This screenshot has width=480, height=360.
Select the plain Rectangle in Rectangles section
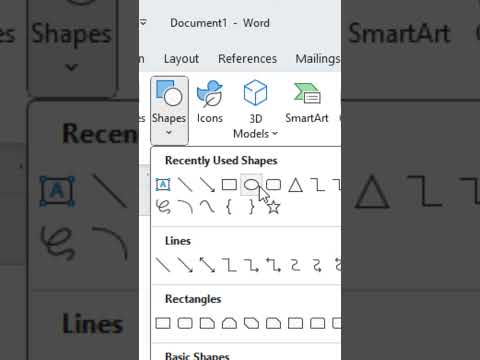click(163, 323)
